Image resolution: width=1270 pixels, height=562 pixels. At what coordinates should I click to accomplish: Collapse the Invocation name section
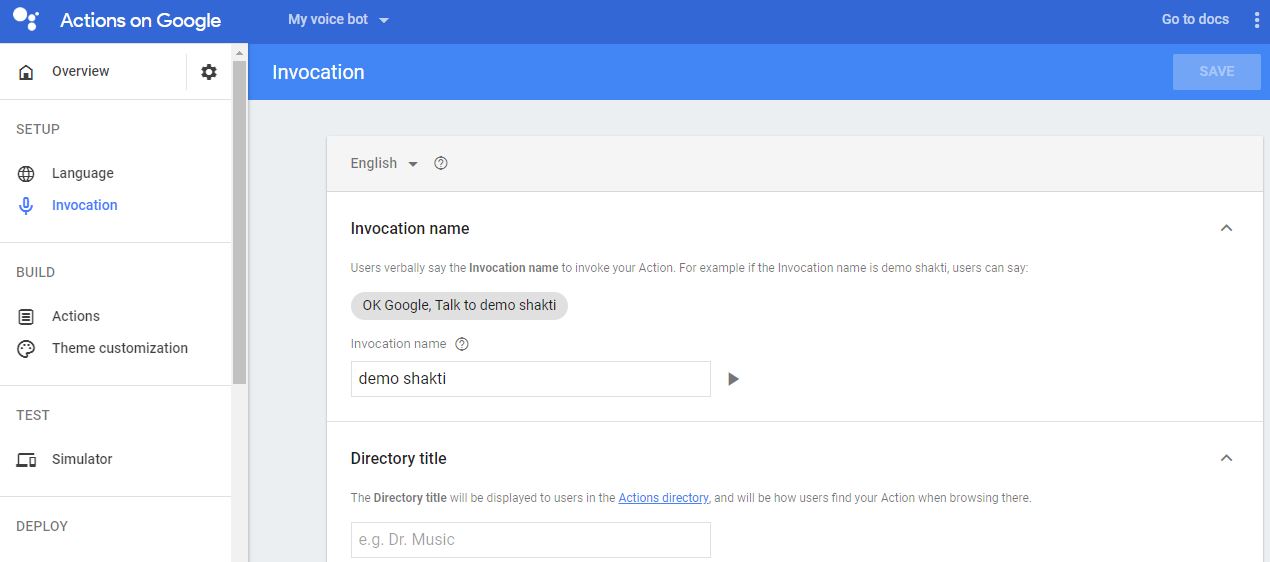click(x=1226, y=228)
